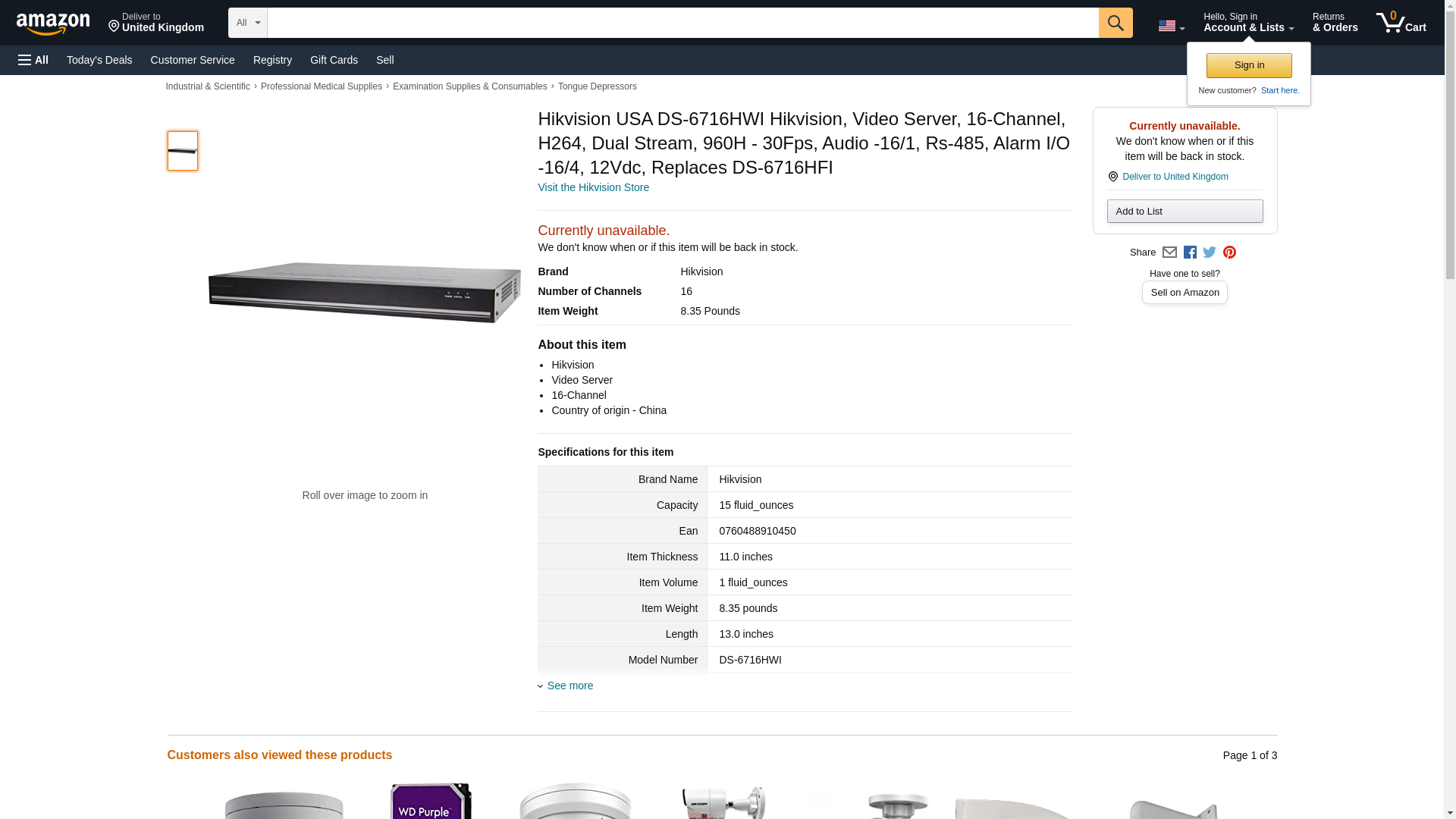The height and width of the screenshot is (819, 1456).
Task: Go to Gift Cards menu item
Action: [x=334, y=60]
